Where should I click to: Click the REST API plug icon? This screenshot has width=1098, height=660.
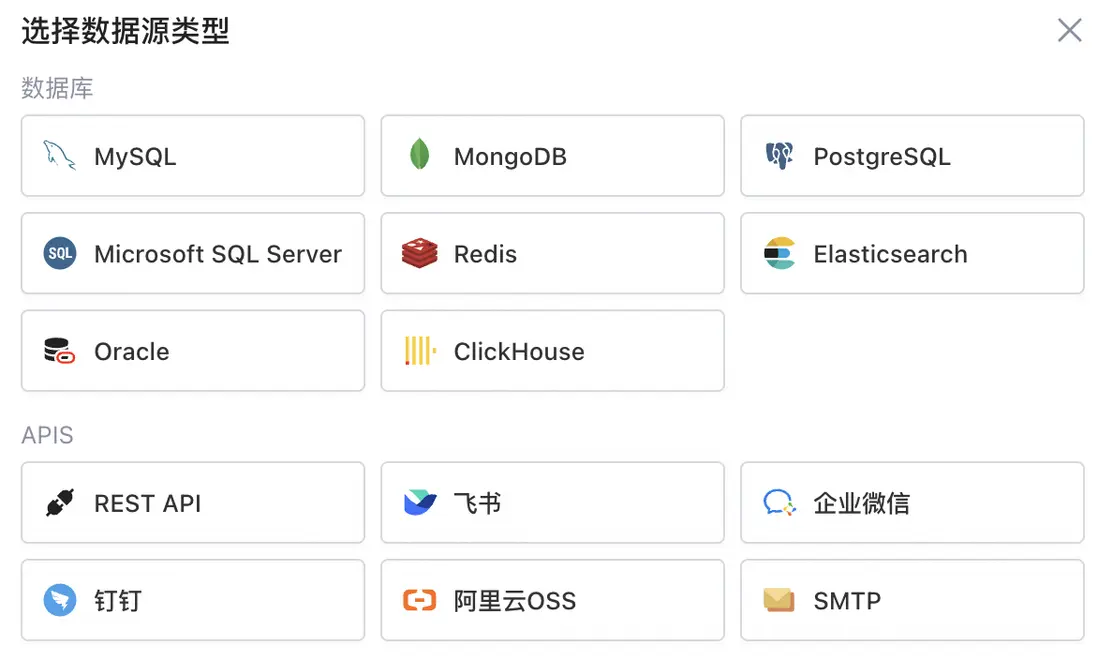coord(60,503)
